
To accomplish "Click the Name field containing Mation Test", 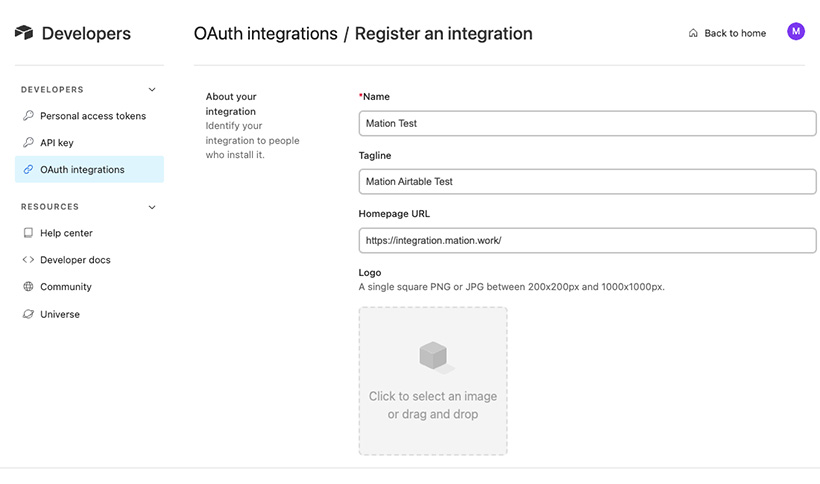I will click(587, 123).
